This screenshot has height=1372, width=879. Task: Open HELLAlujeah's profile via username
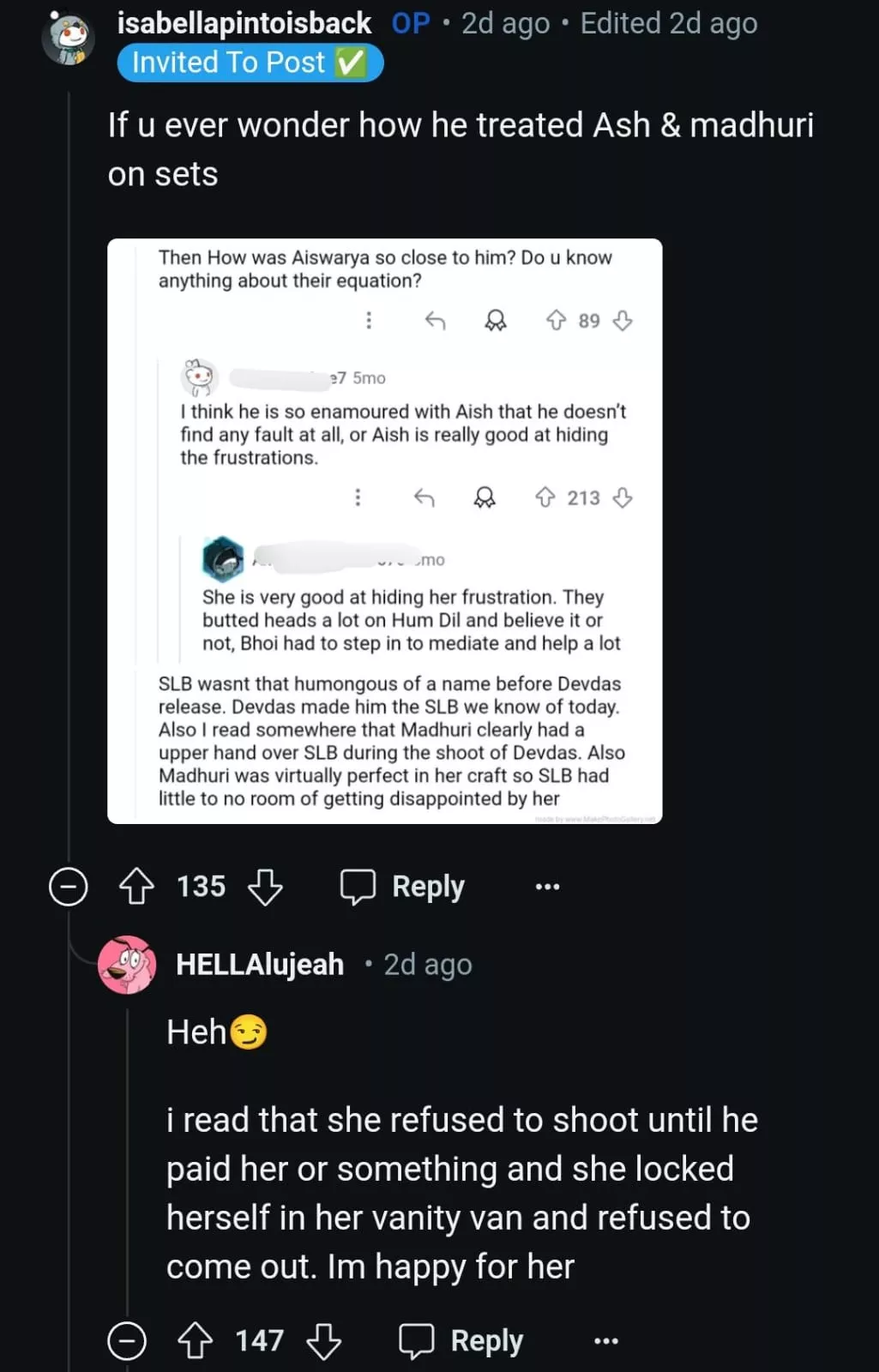(260, 965)
